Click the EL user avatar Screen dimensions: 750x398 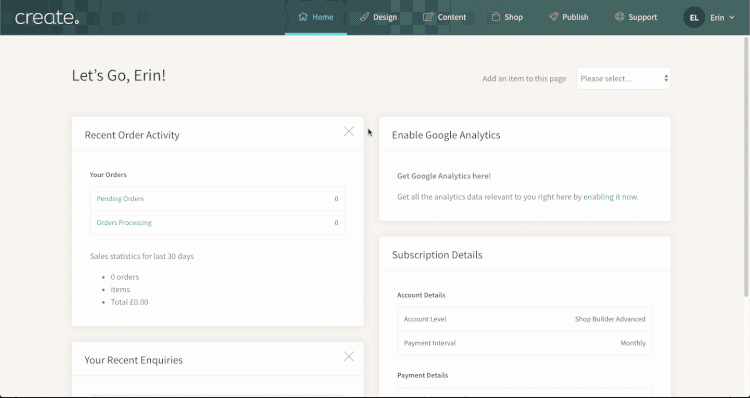coord(694,18)
